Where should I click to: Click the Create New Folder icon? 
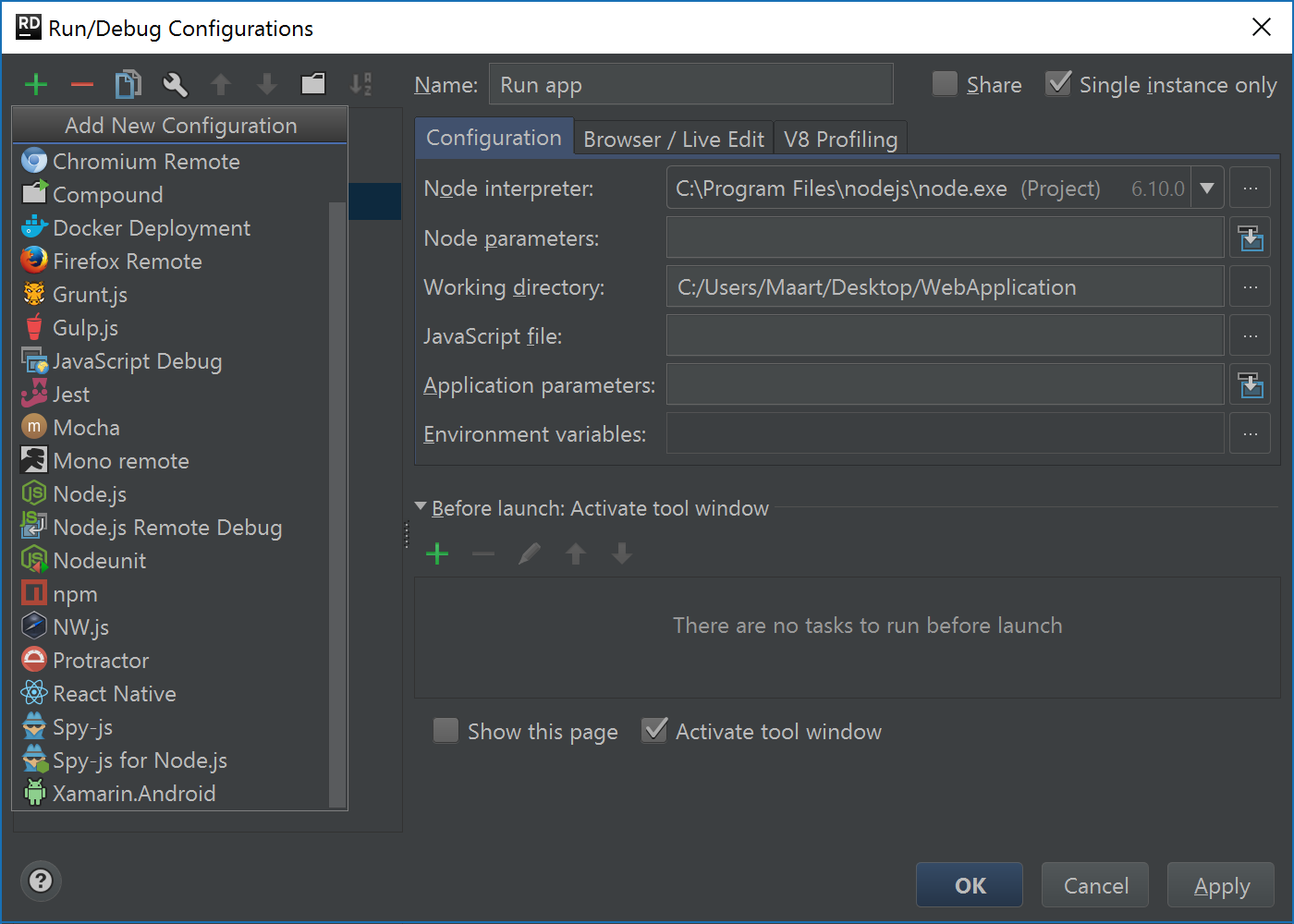coord(313,84)
